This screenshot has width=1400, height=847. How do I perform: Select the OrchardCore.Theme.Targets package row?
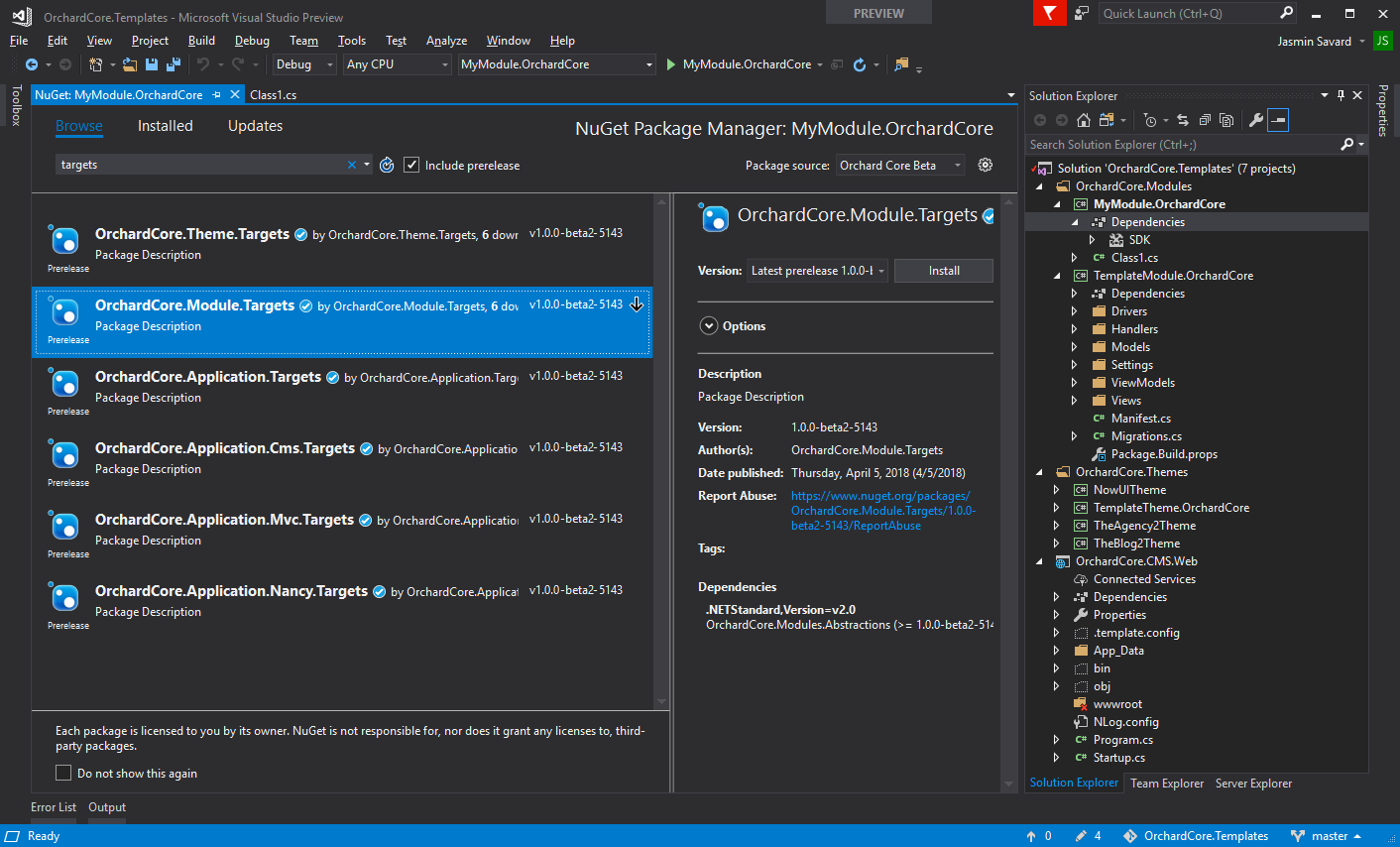click(x=342, y=251)
